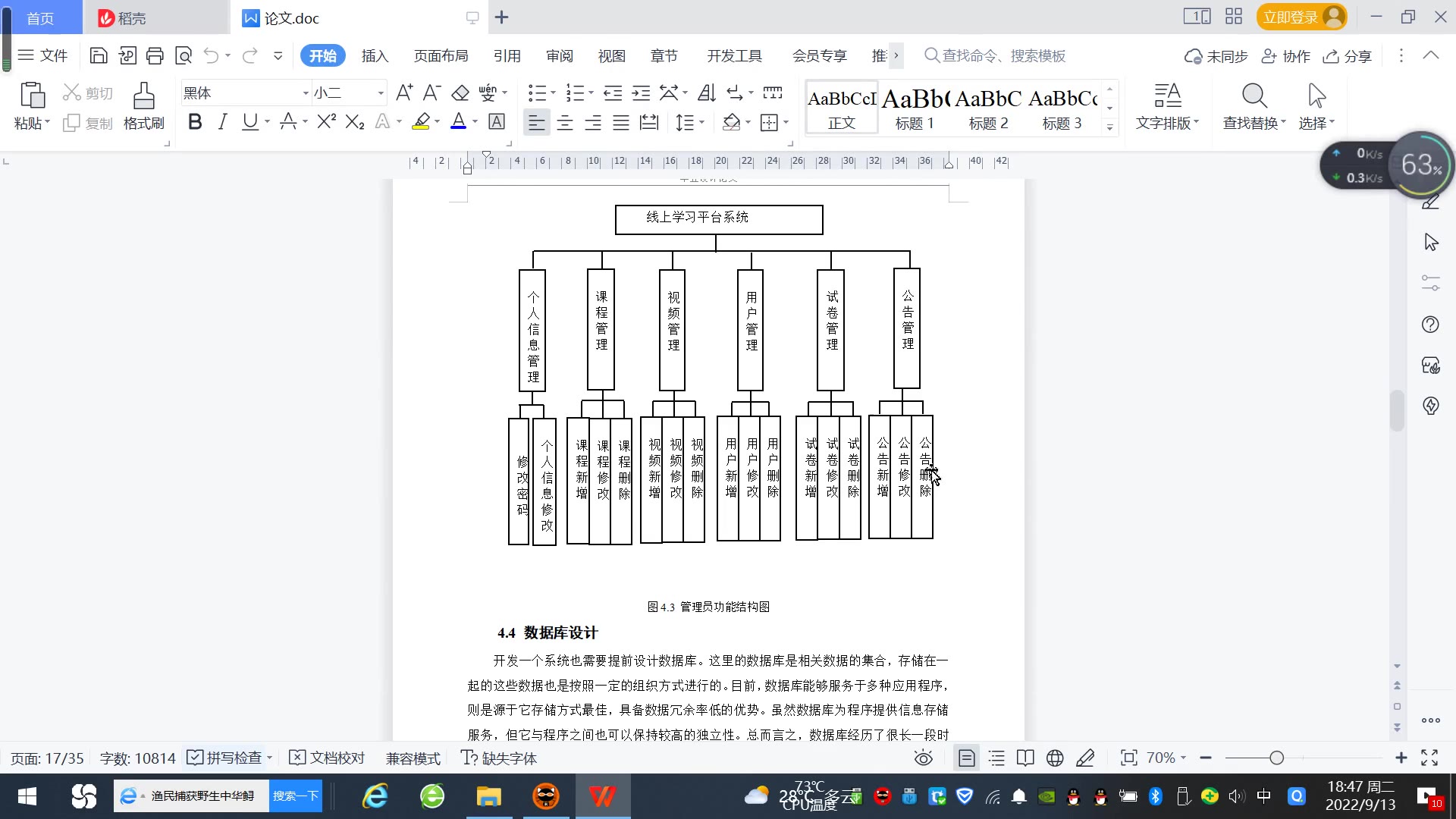
Task: Expand line spacing options
Action: (702, 122)
